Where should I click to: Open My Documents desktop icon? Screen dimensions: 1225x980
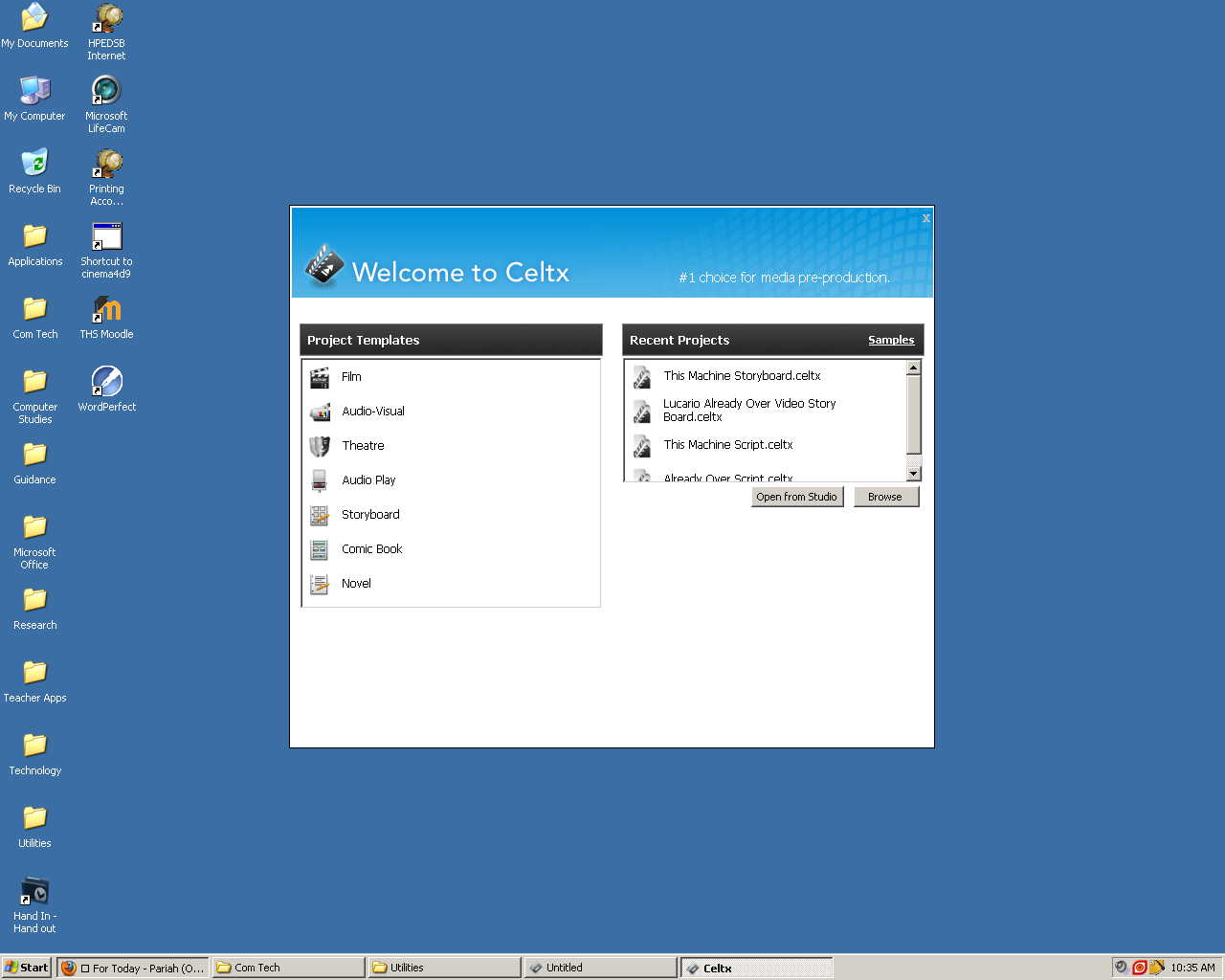pos(34,16)
